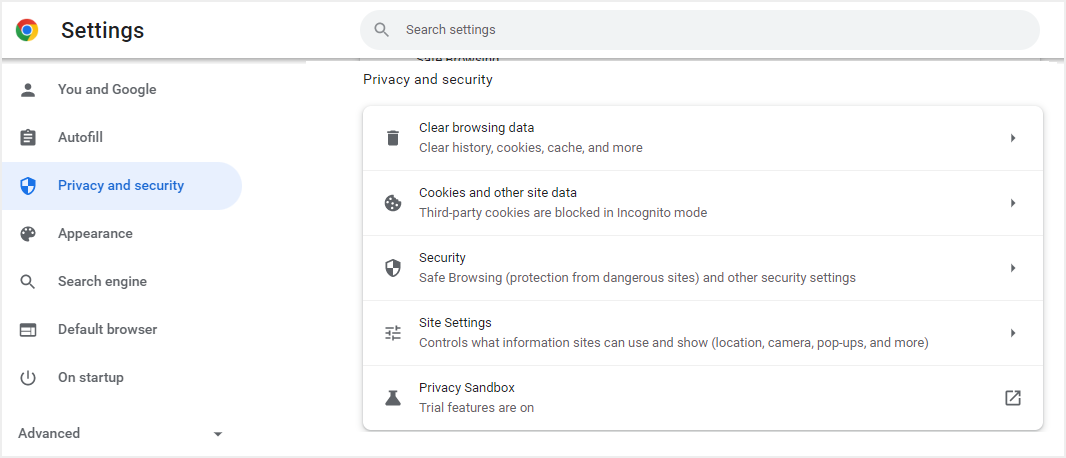Select Privacy and security in sidebar
Image resolution: width=1066 pixels, height=458 pixels.
point(121,186)
